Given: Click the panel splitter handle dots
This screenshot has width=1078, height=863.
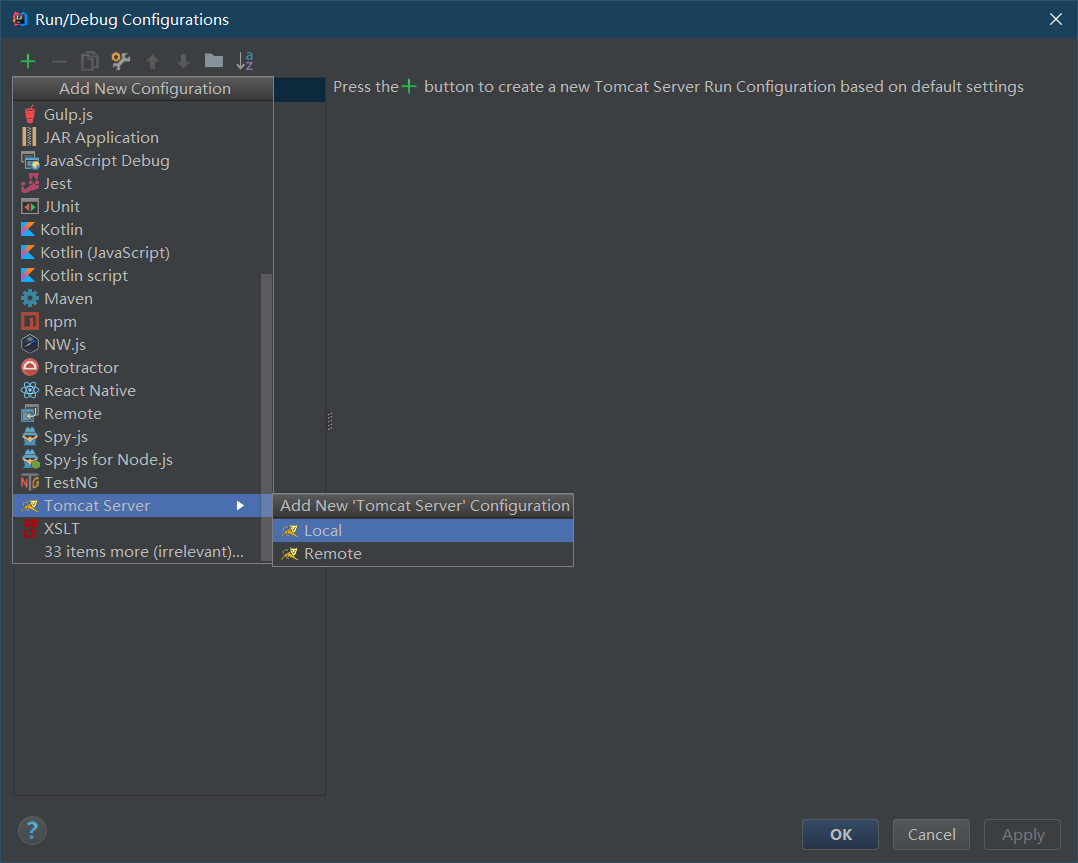Looking at the screenshot, I should pos(330,421).
